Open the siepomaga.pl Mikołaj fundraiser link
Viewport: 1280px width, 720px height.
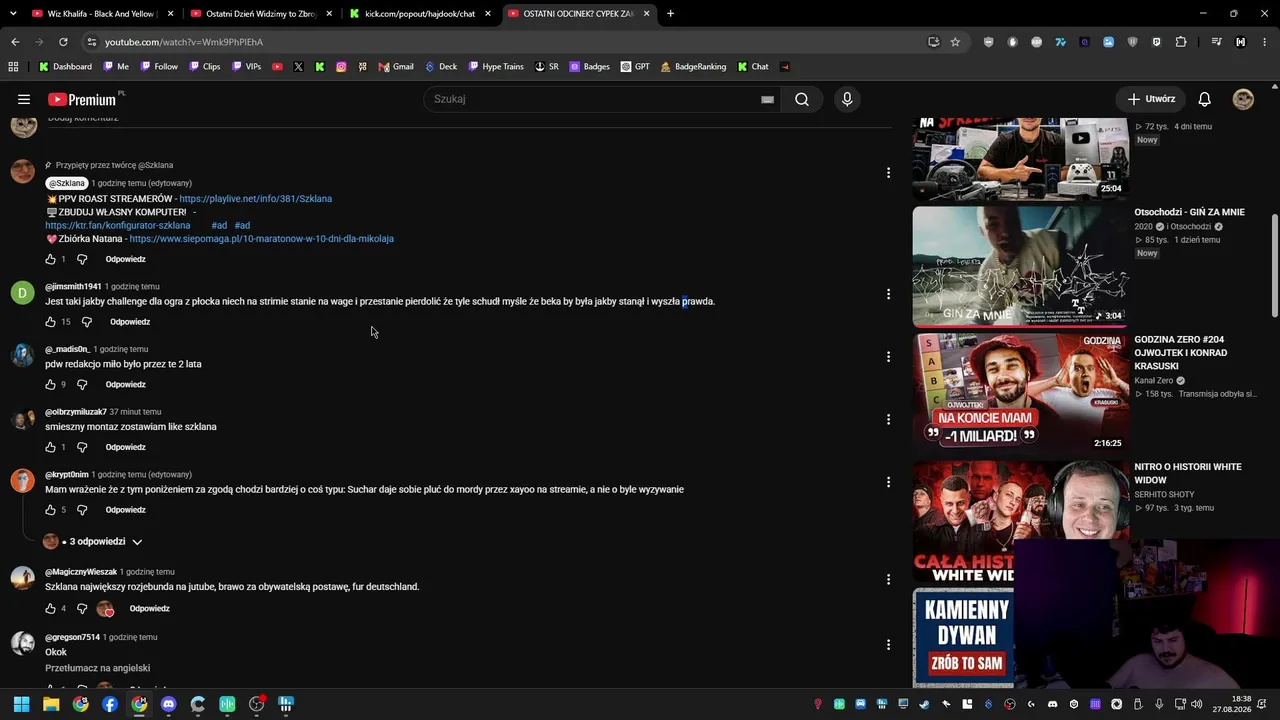tap(261, 239)
